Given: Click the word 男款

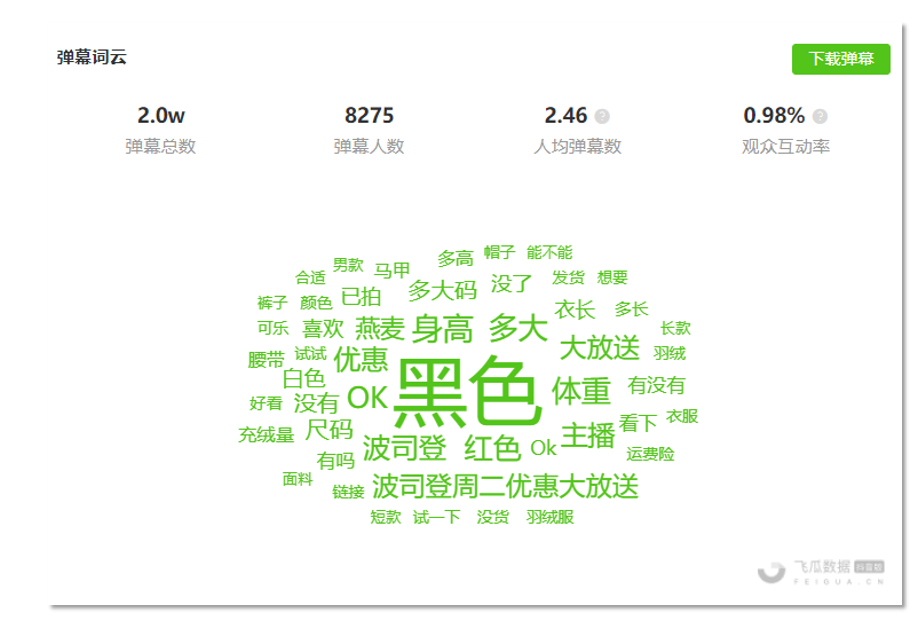Looking at the screenshot, I should coord(348,265).
